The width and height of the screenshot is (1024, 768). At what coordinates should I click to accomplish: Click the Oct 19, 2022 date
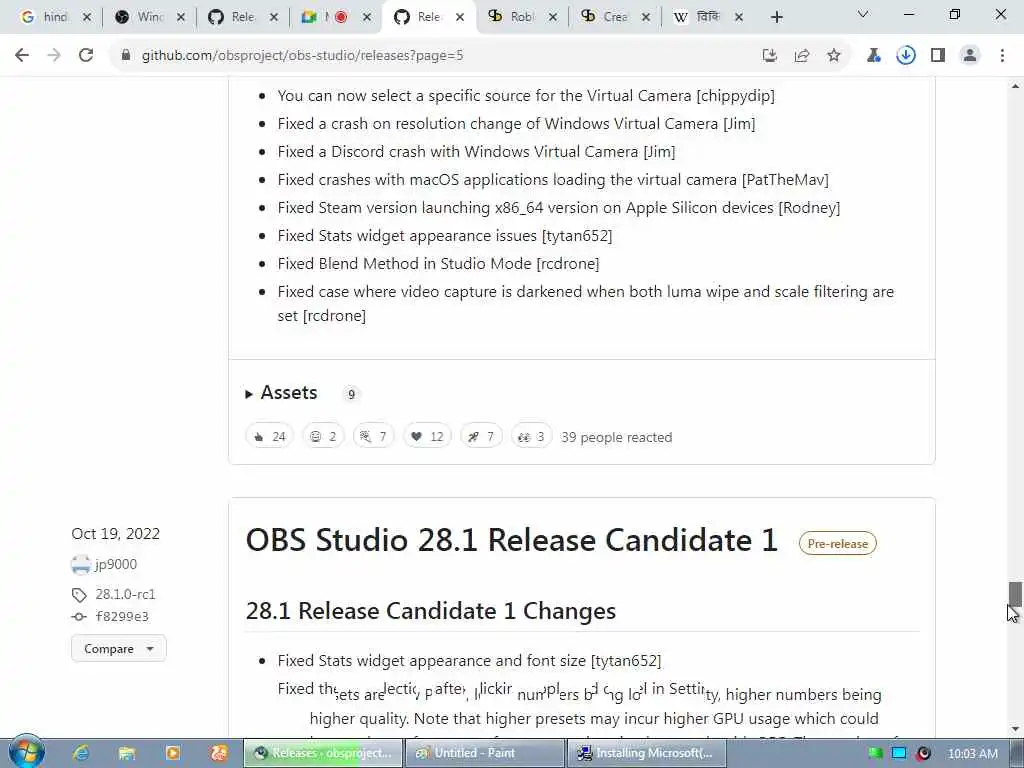pyautogui.click(x=116, y=534)
